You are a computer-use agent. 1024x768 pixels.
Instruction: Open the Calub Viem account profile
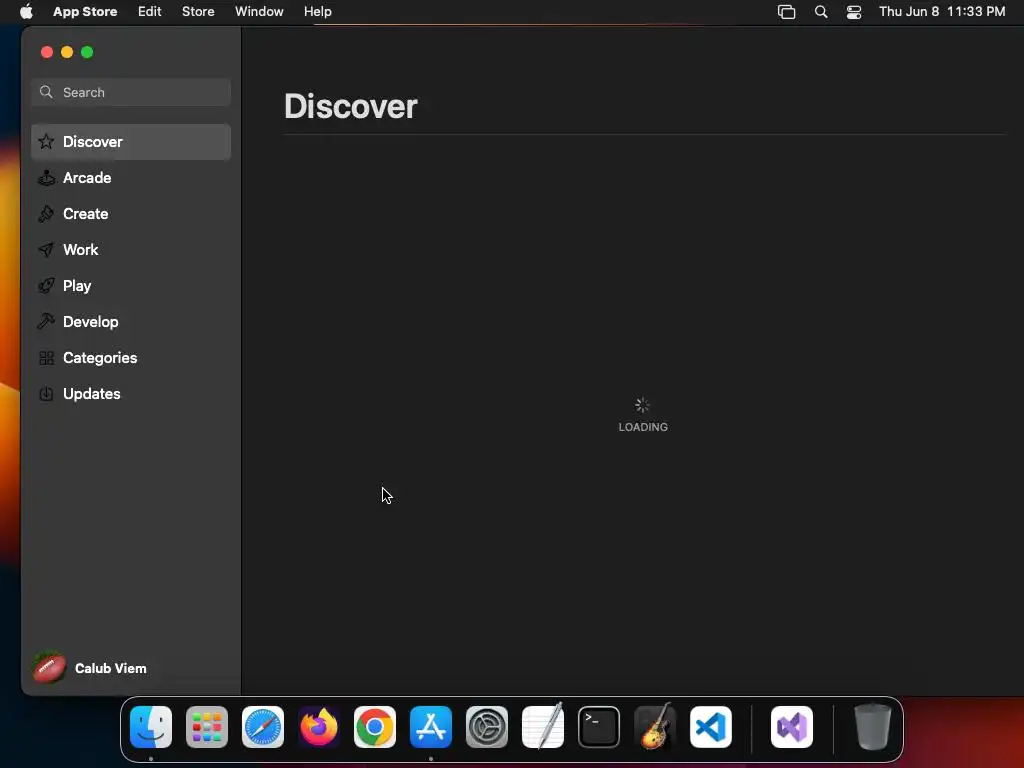click(90, 668)
